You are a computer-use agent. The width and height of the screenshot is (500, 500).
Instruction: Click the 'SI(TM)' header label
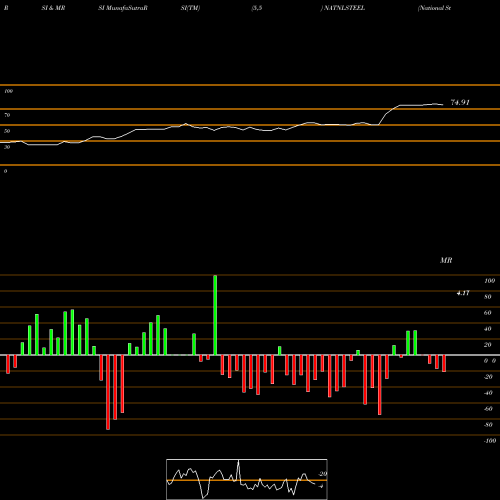(x=190, y=8)
